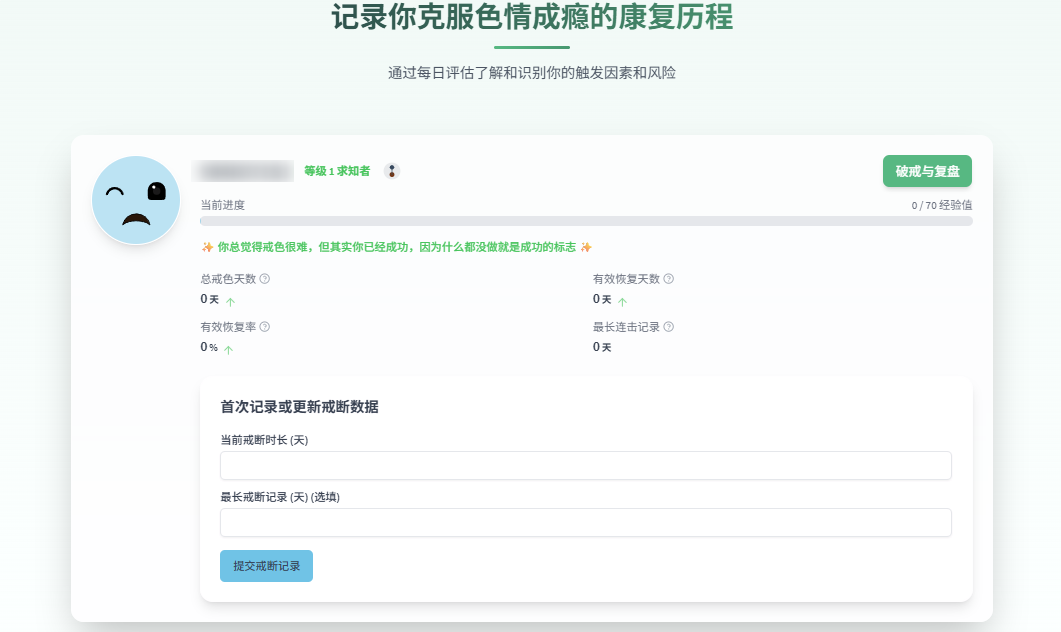The image size is (1061, 632).
Task: Click help icon next to 最长连击记录
Action: click(x=669, y=327)
